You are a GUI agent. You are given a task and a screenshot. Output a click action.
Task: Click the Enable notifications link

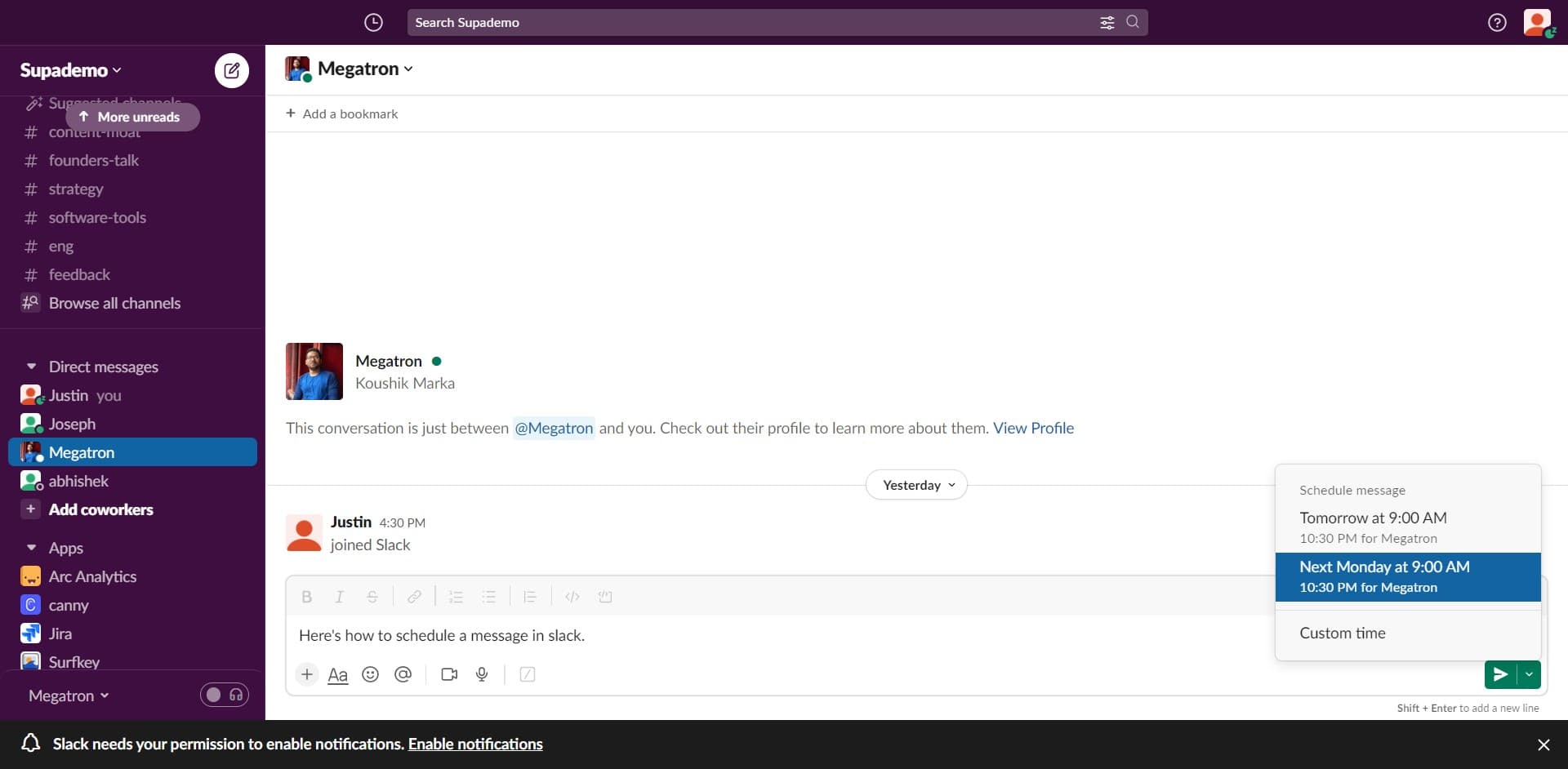(475, 744)
